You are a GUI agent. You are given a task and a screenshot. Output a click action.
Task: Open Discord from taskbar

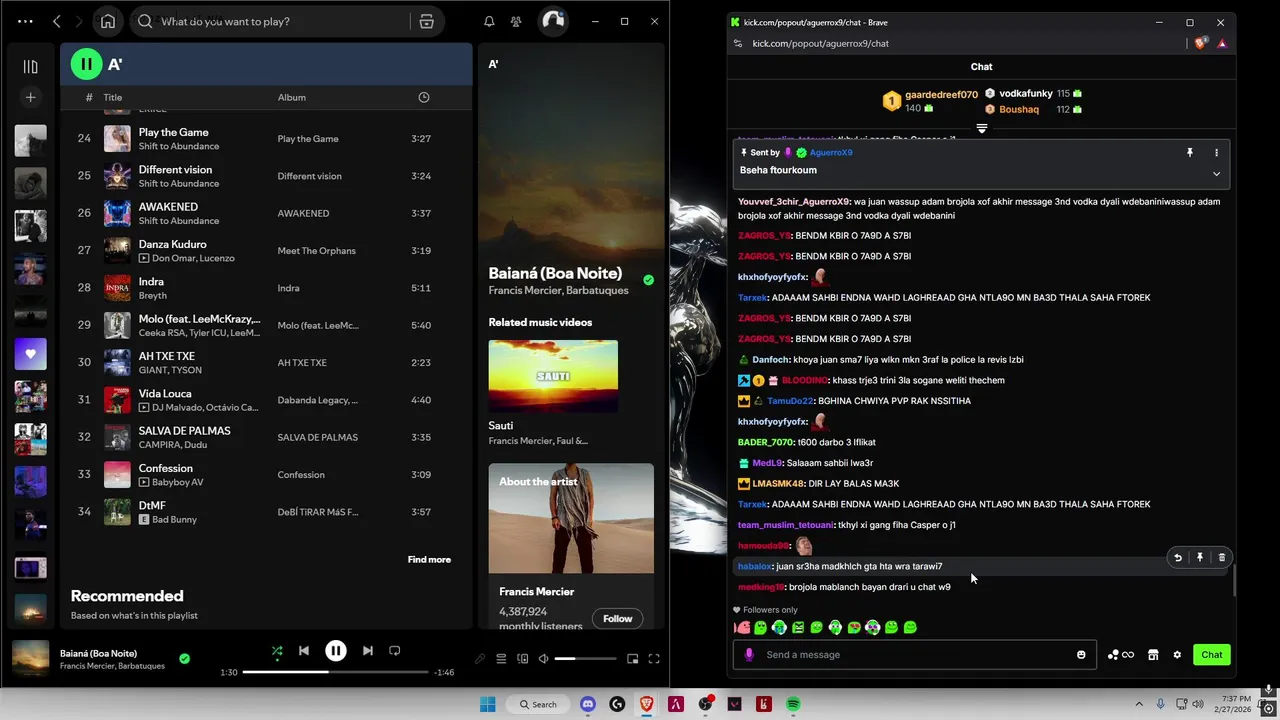588,705
